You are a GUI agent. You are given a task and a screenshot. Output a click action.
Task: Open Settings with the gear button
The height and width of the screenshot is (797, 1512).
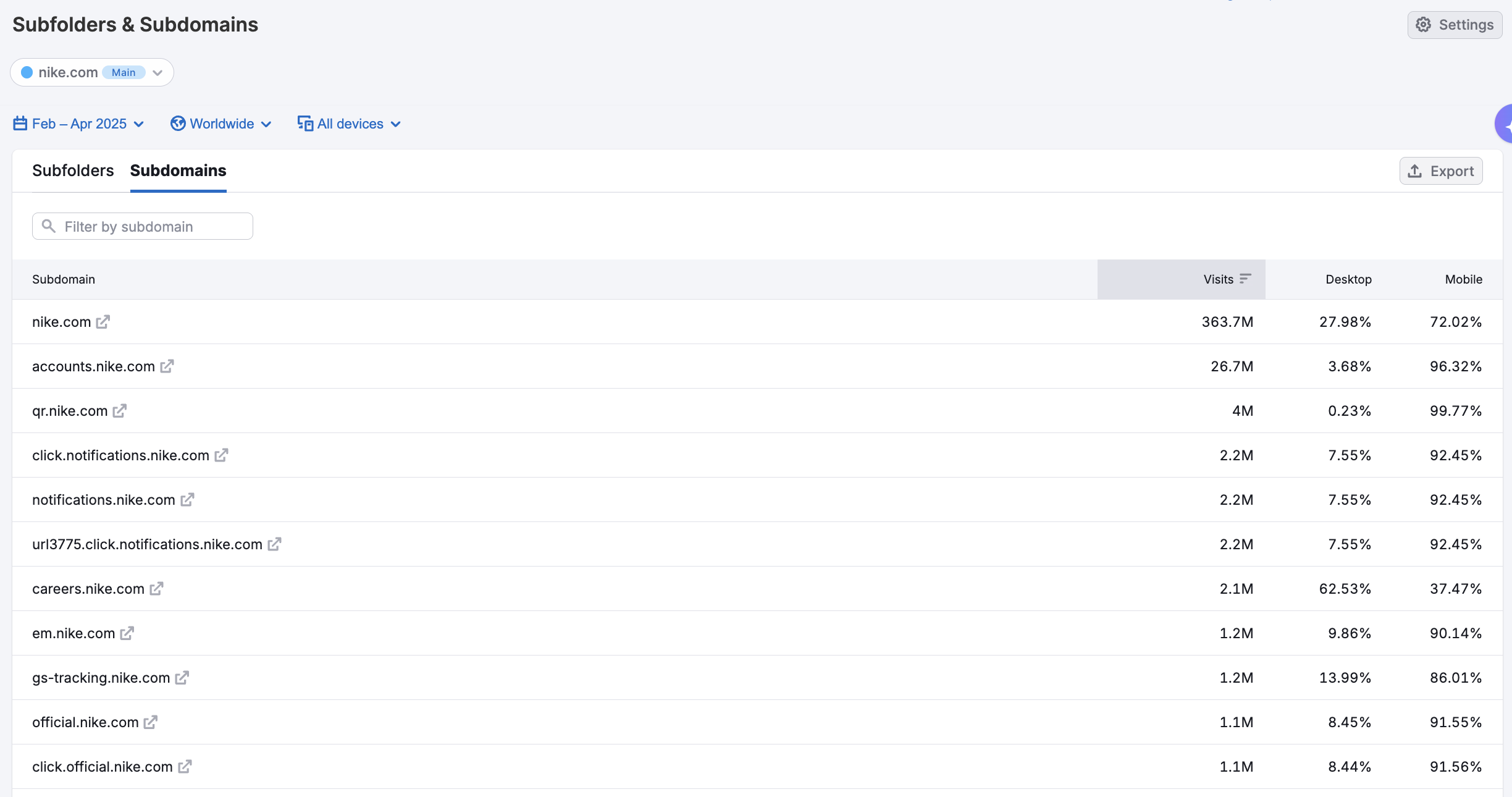(x=1455, y=25)
